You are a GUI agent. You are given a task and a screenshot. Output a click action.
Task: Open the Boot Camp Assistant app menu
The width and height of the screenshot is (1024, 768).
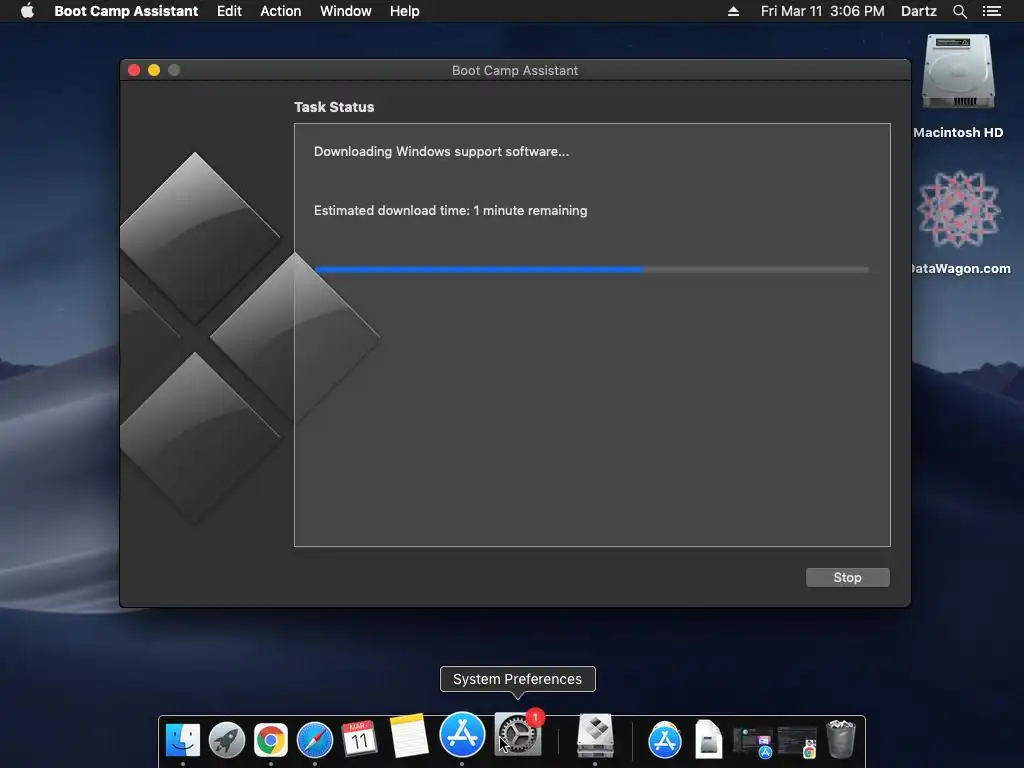click(x=126, y=11)
